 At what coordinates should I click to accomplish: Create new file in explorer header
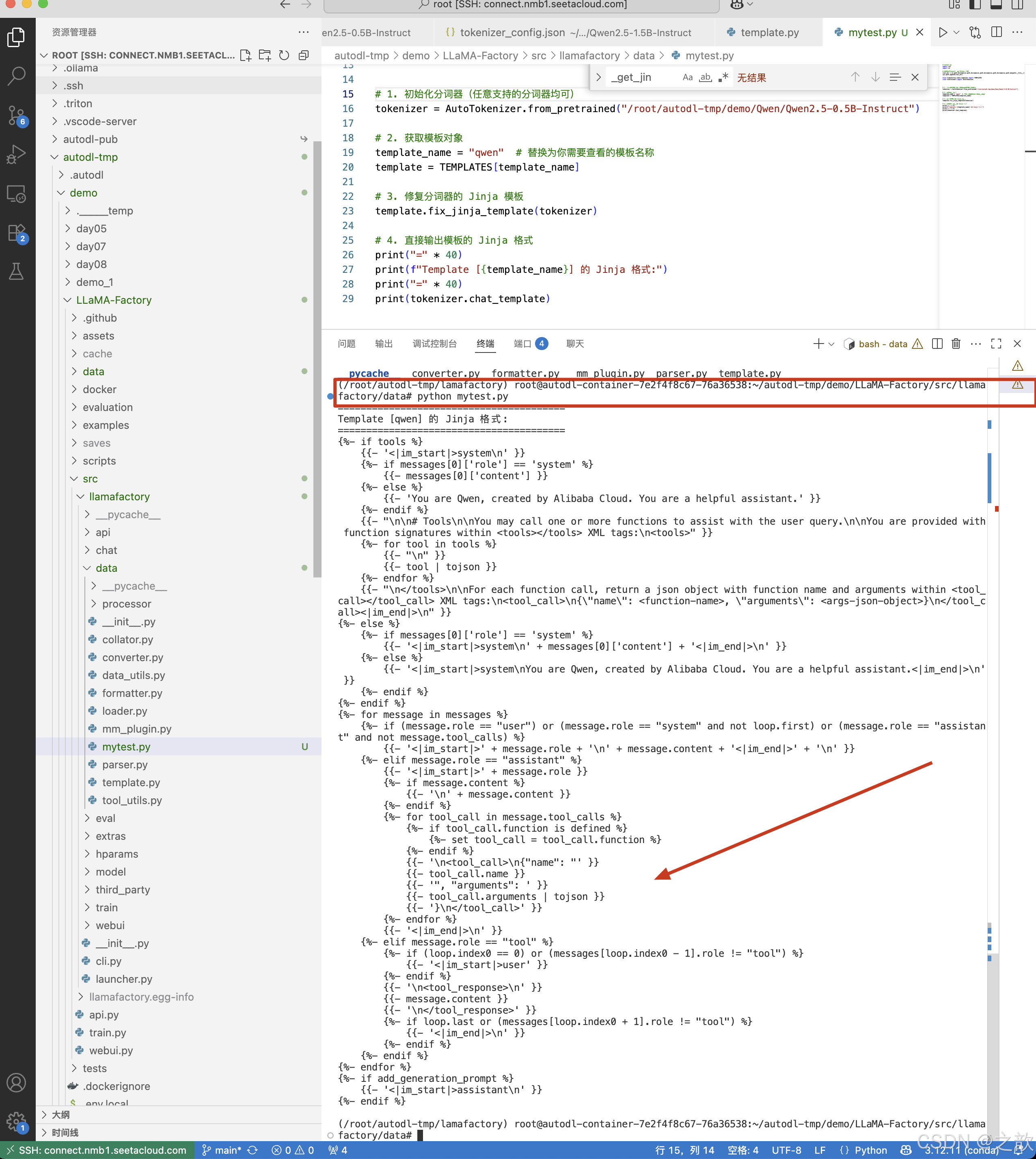(245, 55)
